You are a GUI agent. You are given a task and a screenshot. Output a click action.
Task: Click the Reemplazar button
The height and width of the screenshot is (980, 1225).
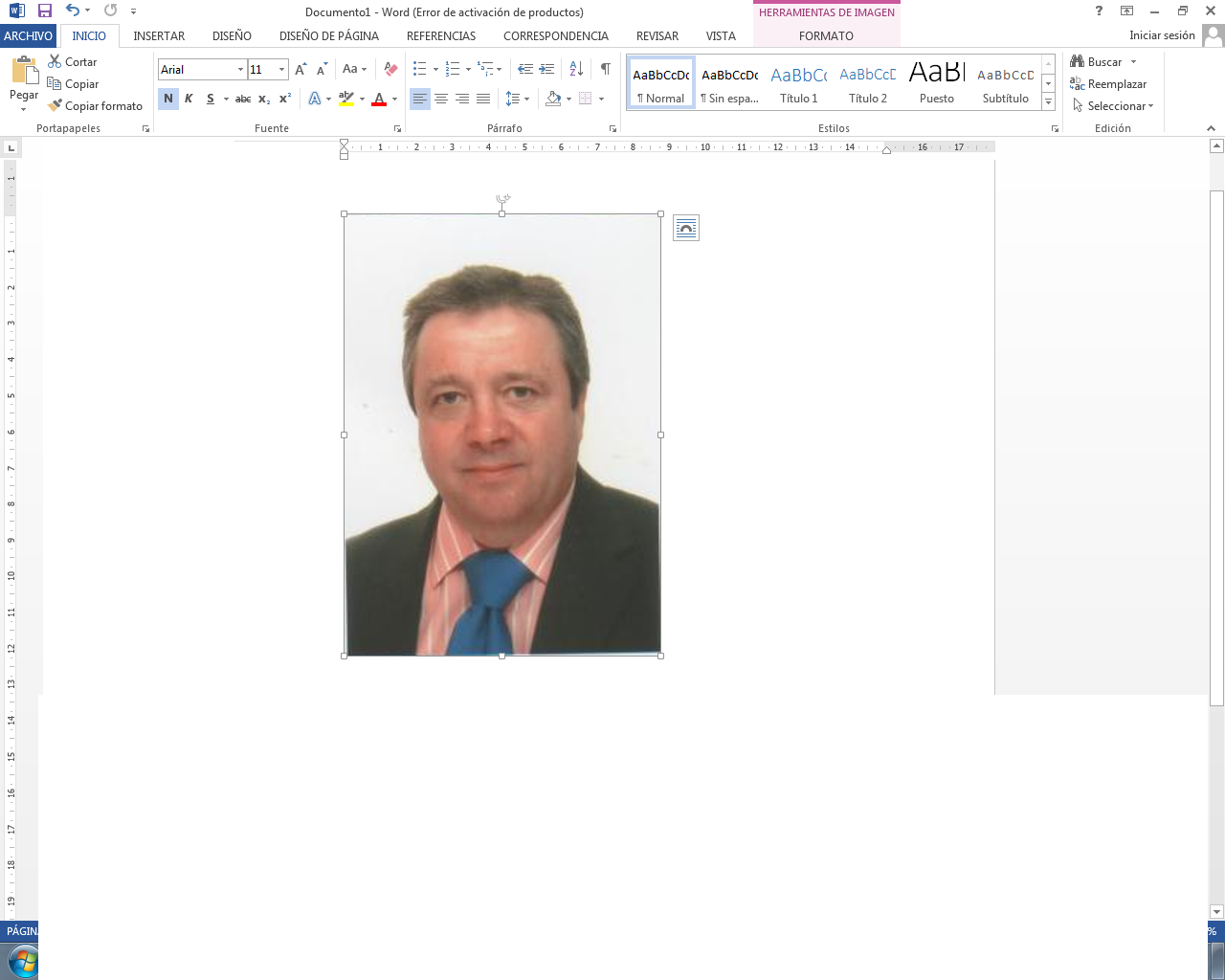[1108, 84]
